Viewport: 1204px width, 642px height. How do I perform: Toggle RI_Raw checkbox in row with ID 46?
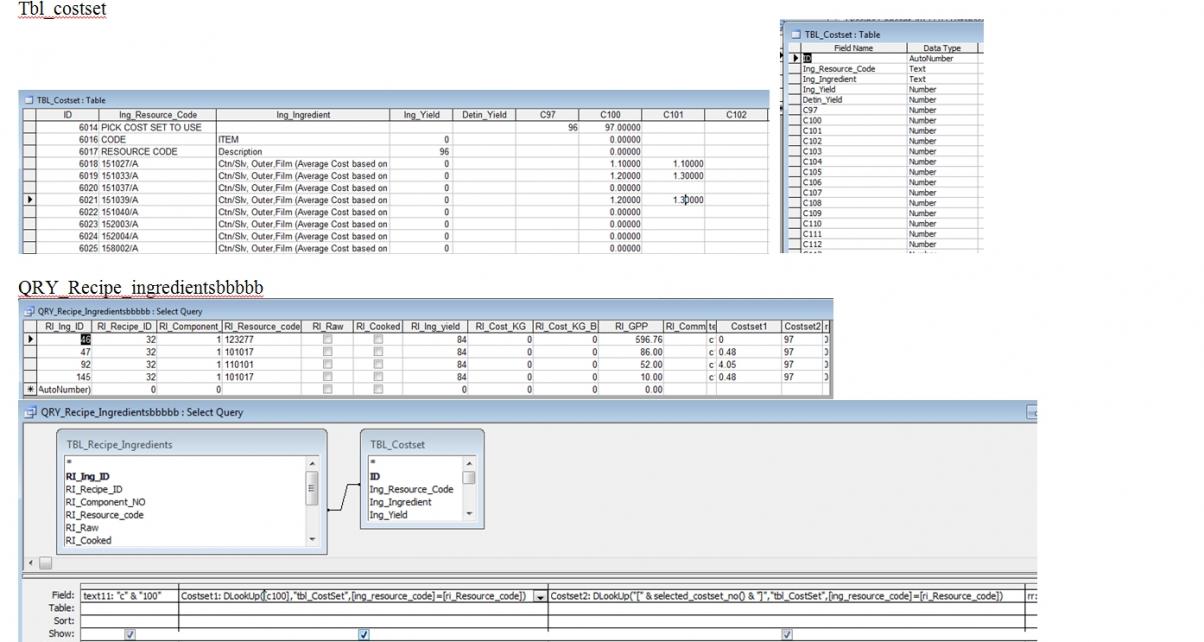coord(327,340)
